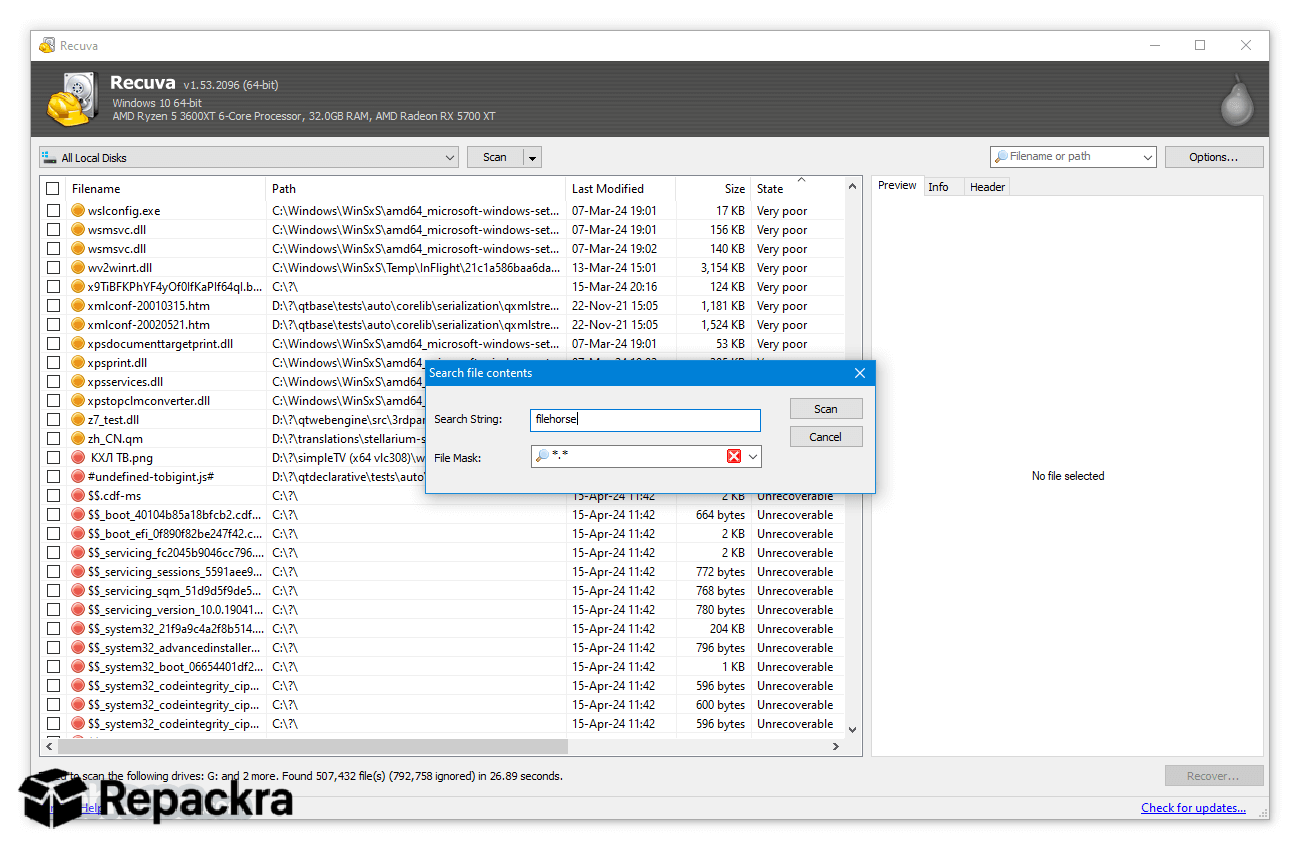Check the box for wslconfig.exe
This screenshot has height=850, width=1300.
[53, 211]
